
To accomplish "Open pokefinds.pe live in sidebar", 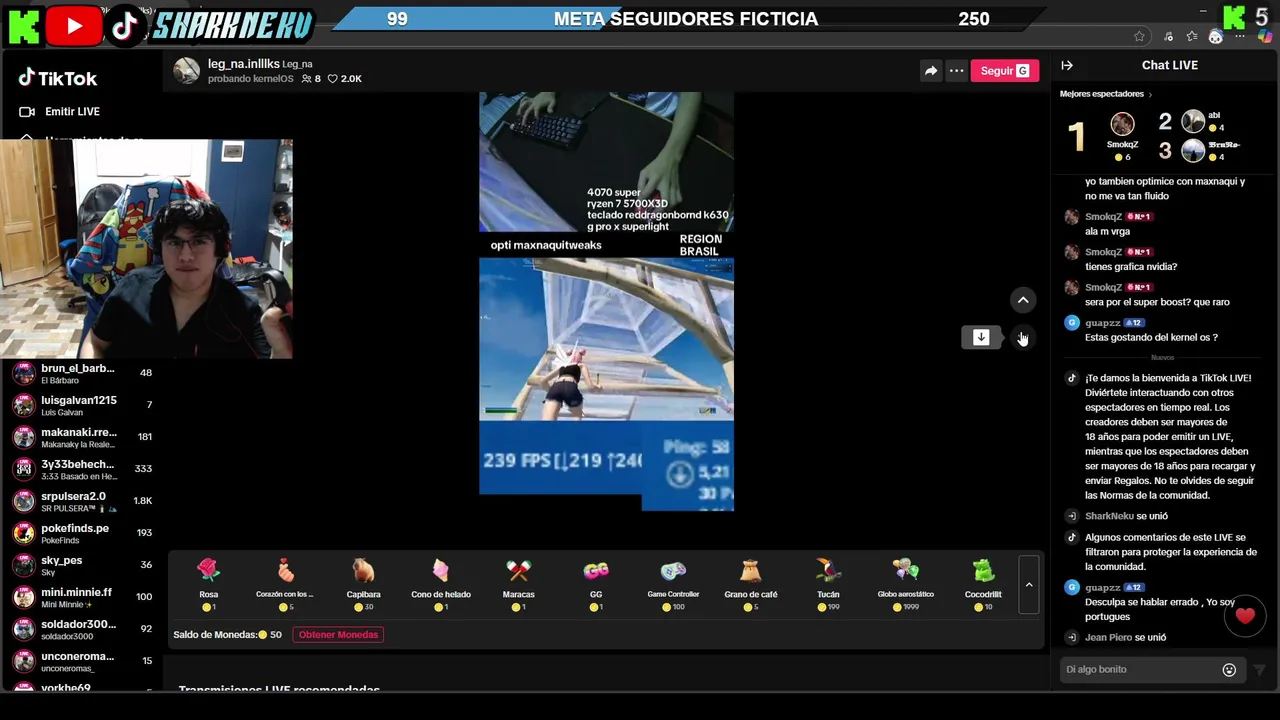I will pyautogui.click(x=83, y=533).
